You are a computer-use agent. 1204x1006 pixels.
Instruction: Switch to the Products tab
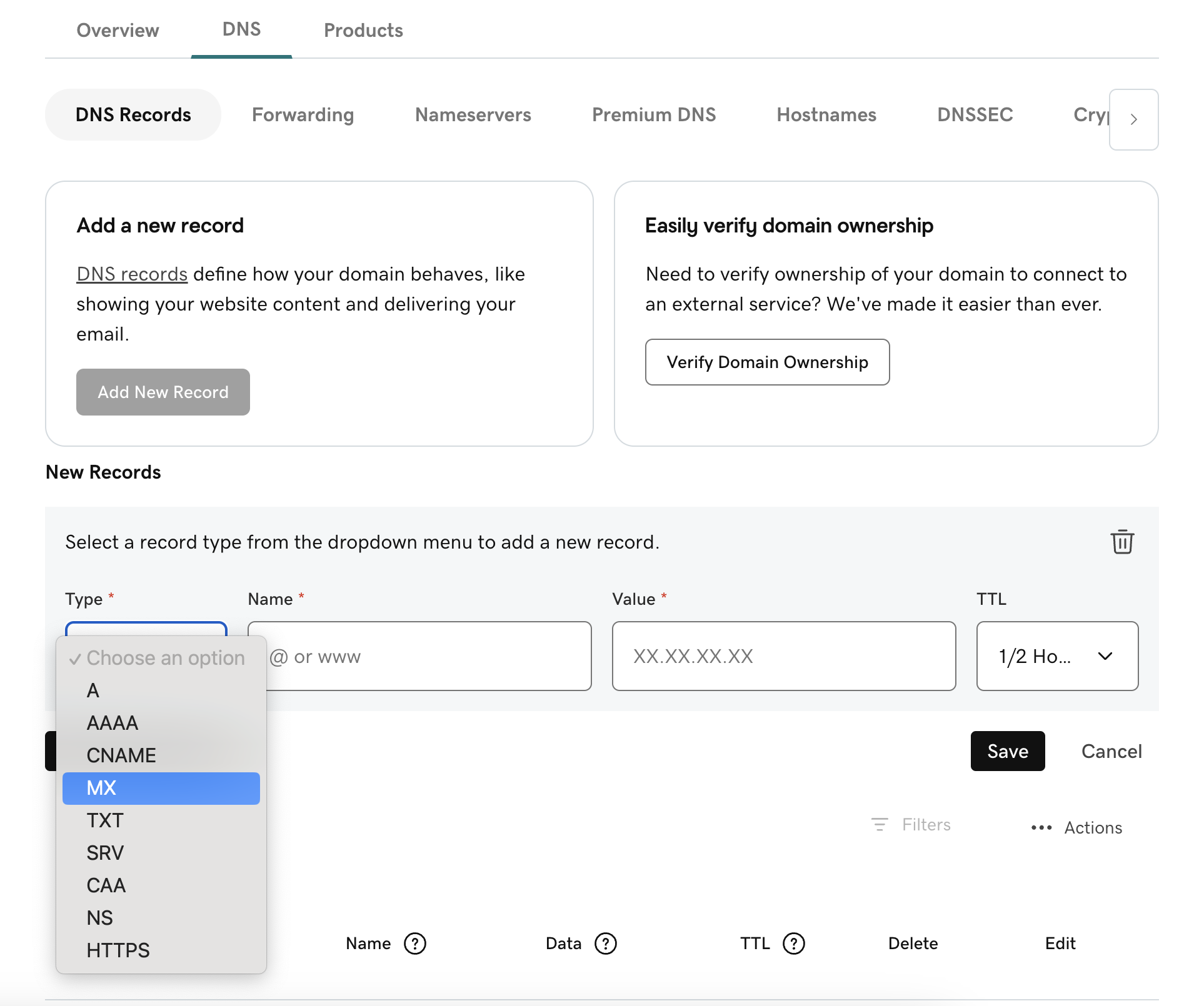coord(363,29)
